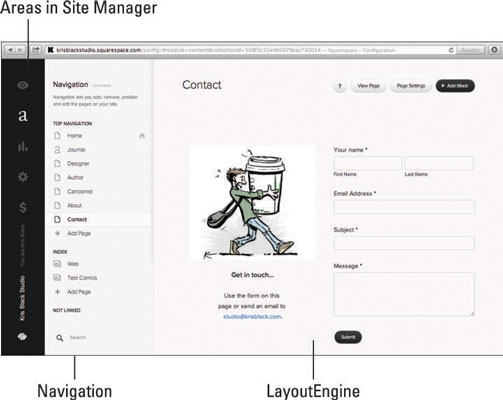This screenshot has width=503, height=400.
Task: Open the Author page
Action: pyautogui.click(x=75, y=178)
